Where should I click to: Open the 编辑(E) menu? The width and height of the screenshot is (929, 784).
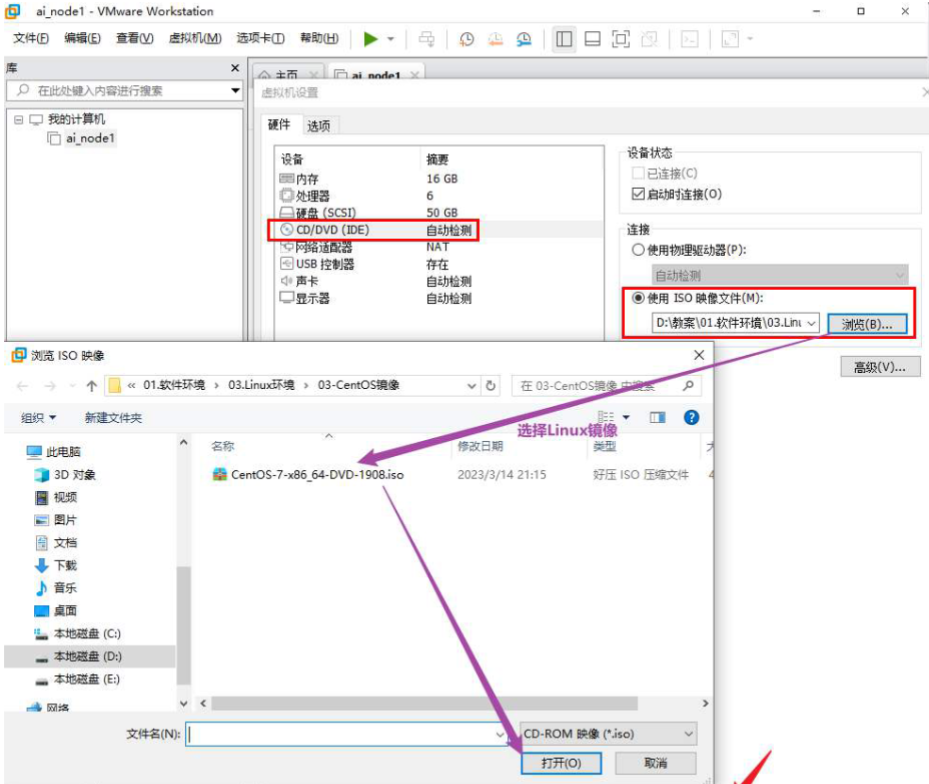click(x=82, y=39)
